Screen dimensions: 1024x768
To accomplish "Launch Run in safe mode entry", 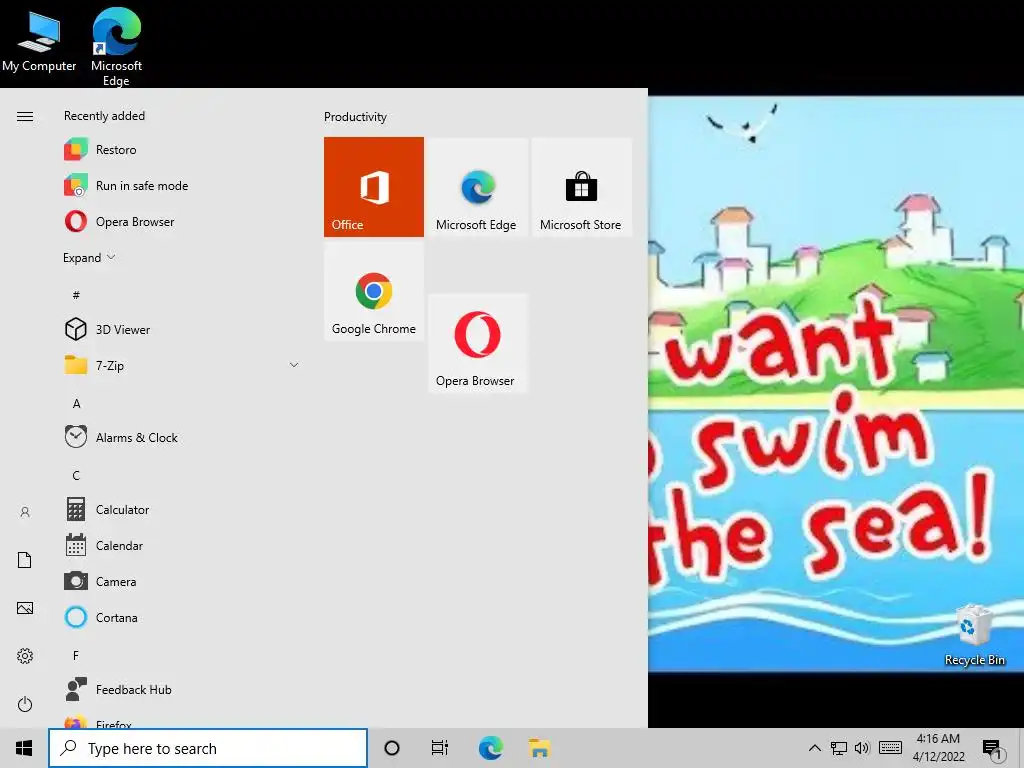I will point(183,185).
